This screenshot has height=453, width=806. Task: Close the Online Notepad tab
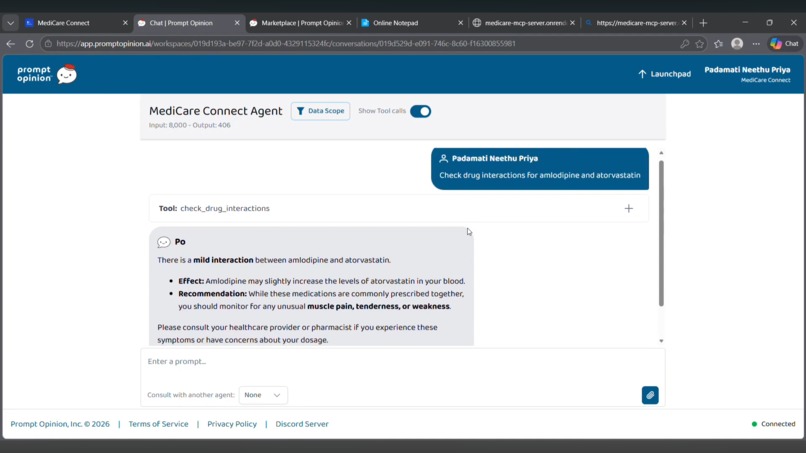461,23
